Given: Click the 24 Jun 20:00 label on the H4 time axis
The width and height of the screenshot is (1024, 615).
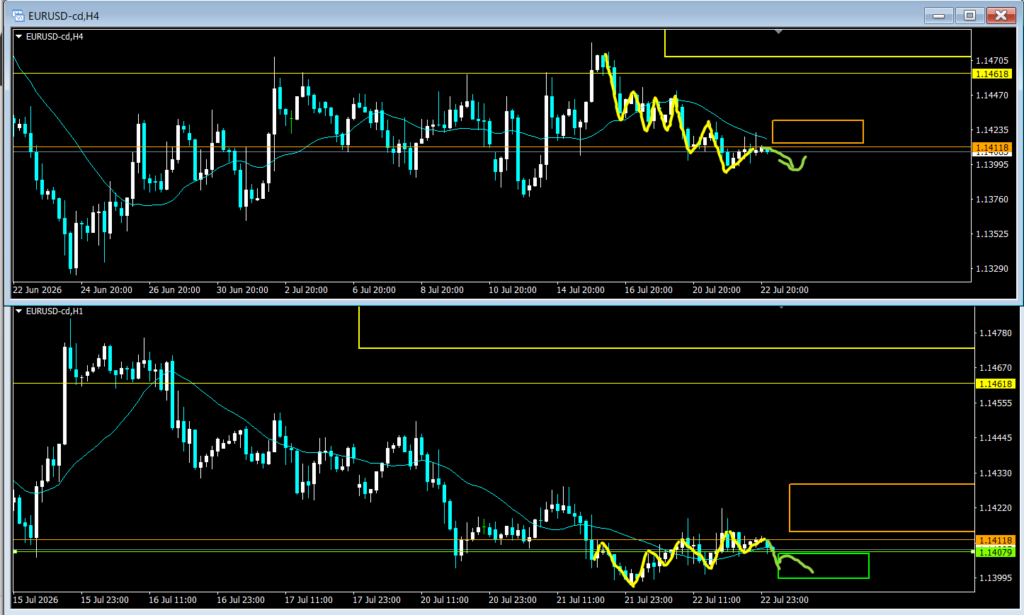Looking at the screenshot, I should (x=106, y=290).
